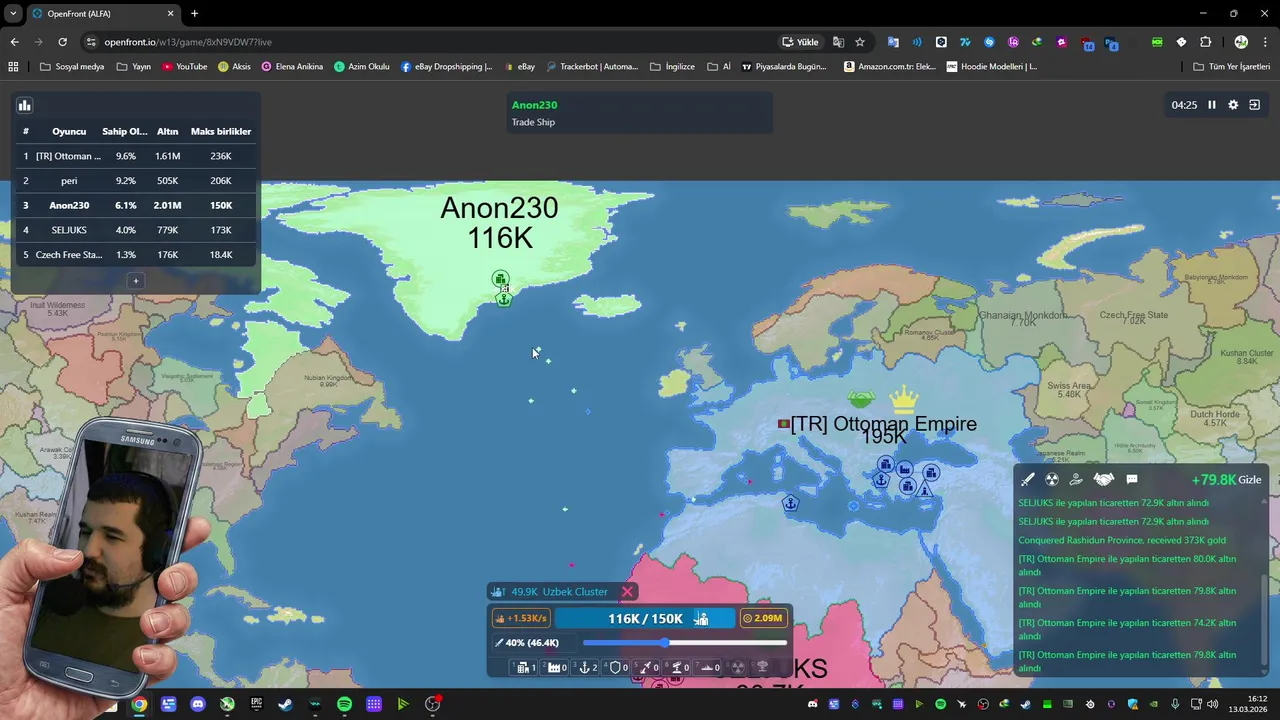Click the 2.09M gold indicator
The width and height of the screenshot is (1280, 720).
pyautogui.click(x=762, y=618)
